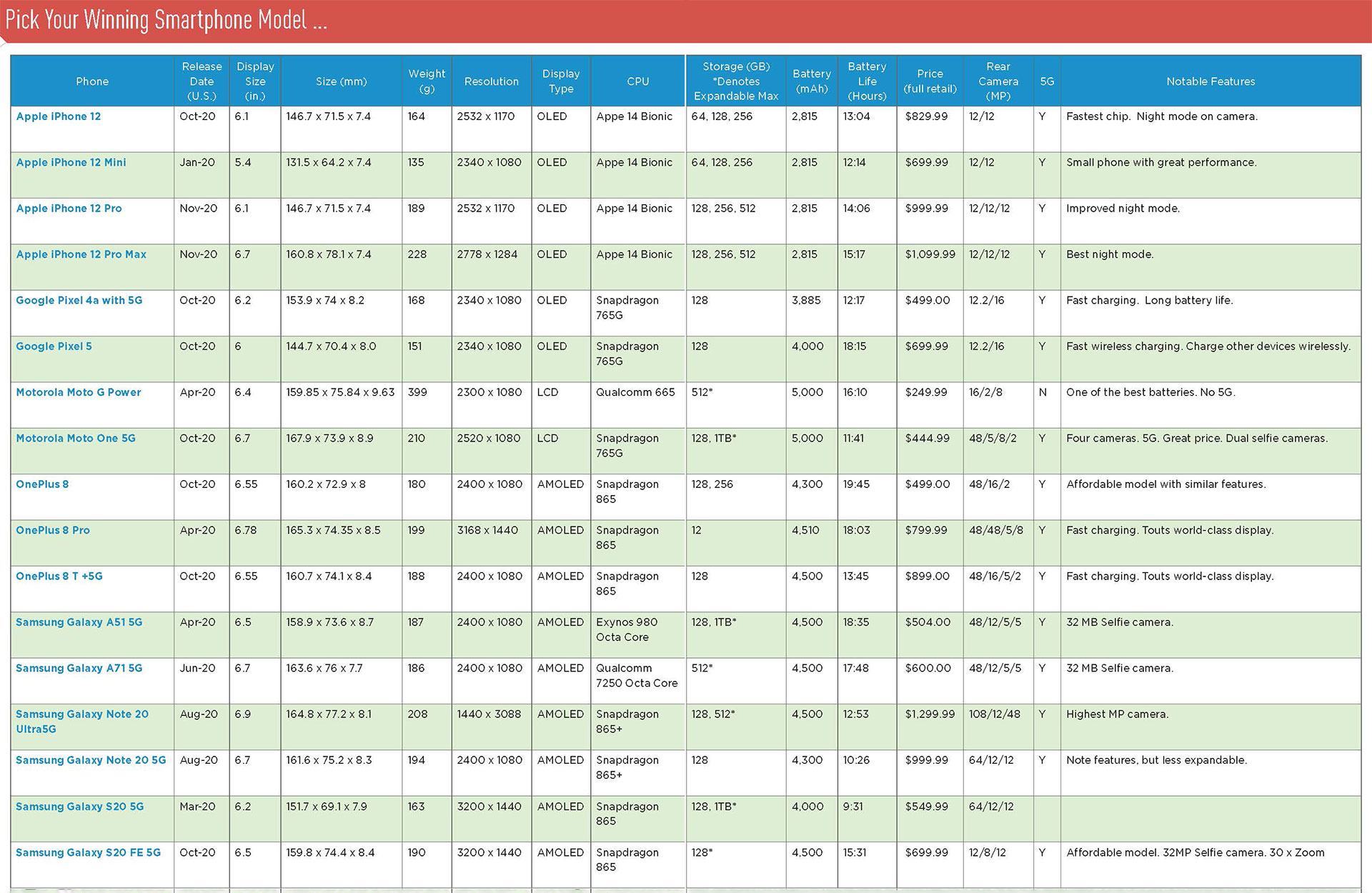The height and width of the screenshot is (893, 1372).
Task: Click Samsung Galaxy S20 FE 5G link
Action: point(88,852)
